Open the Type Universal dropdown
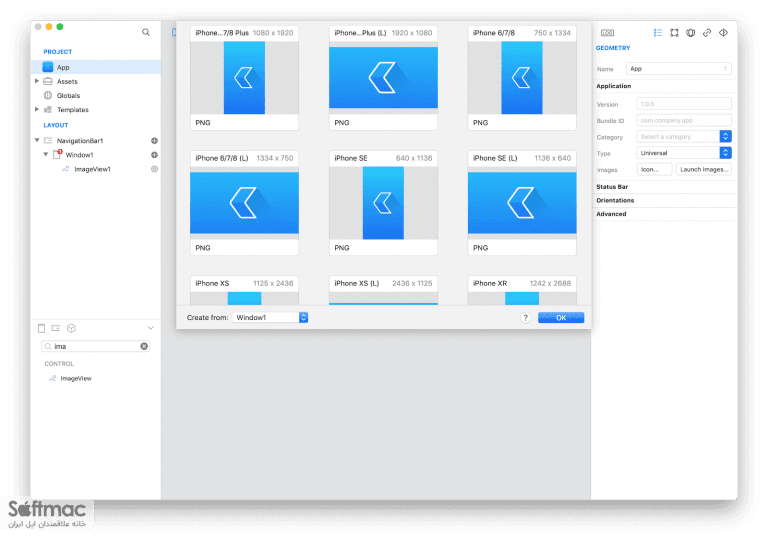This screenshot has width=768, height=540. (684, 153)
